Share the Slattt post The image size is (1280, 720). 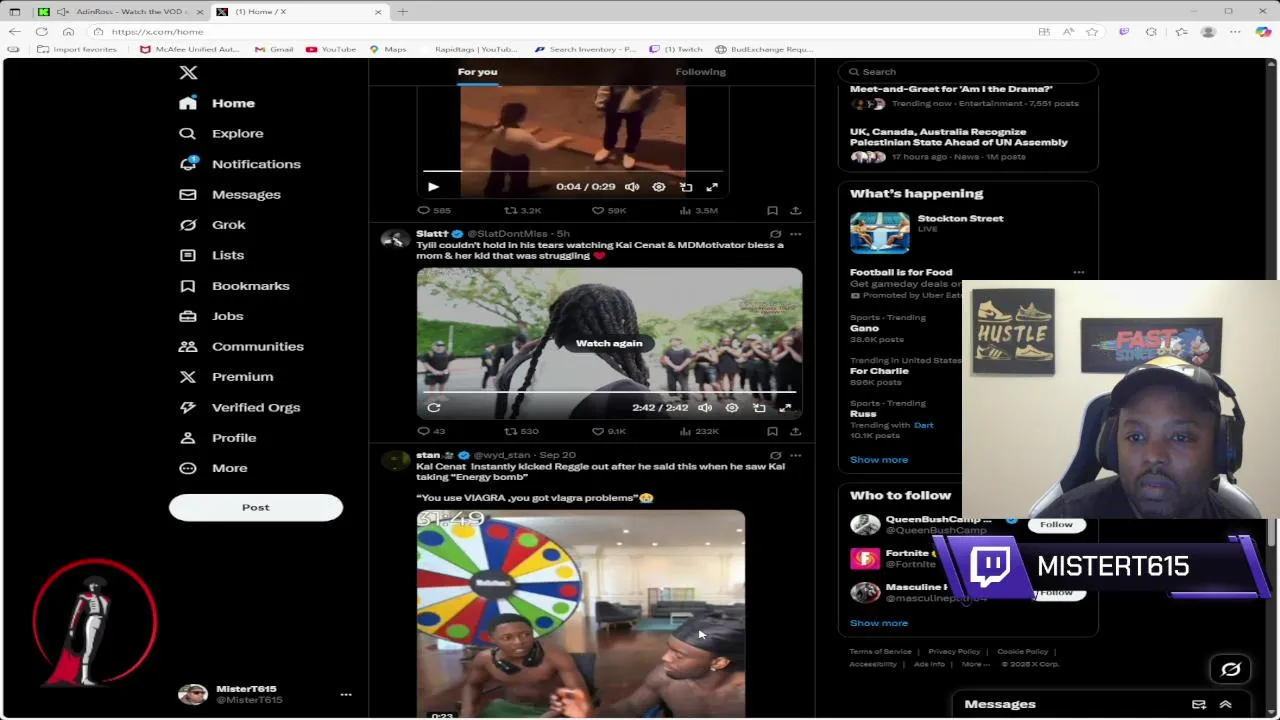coord(795,431)
